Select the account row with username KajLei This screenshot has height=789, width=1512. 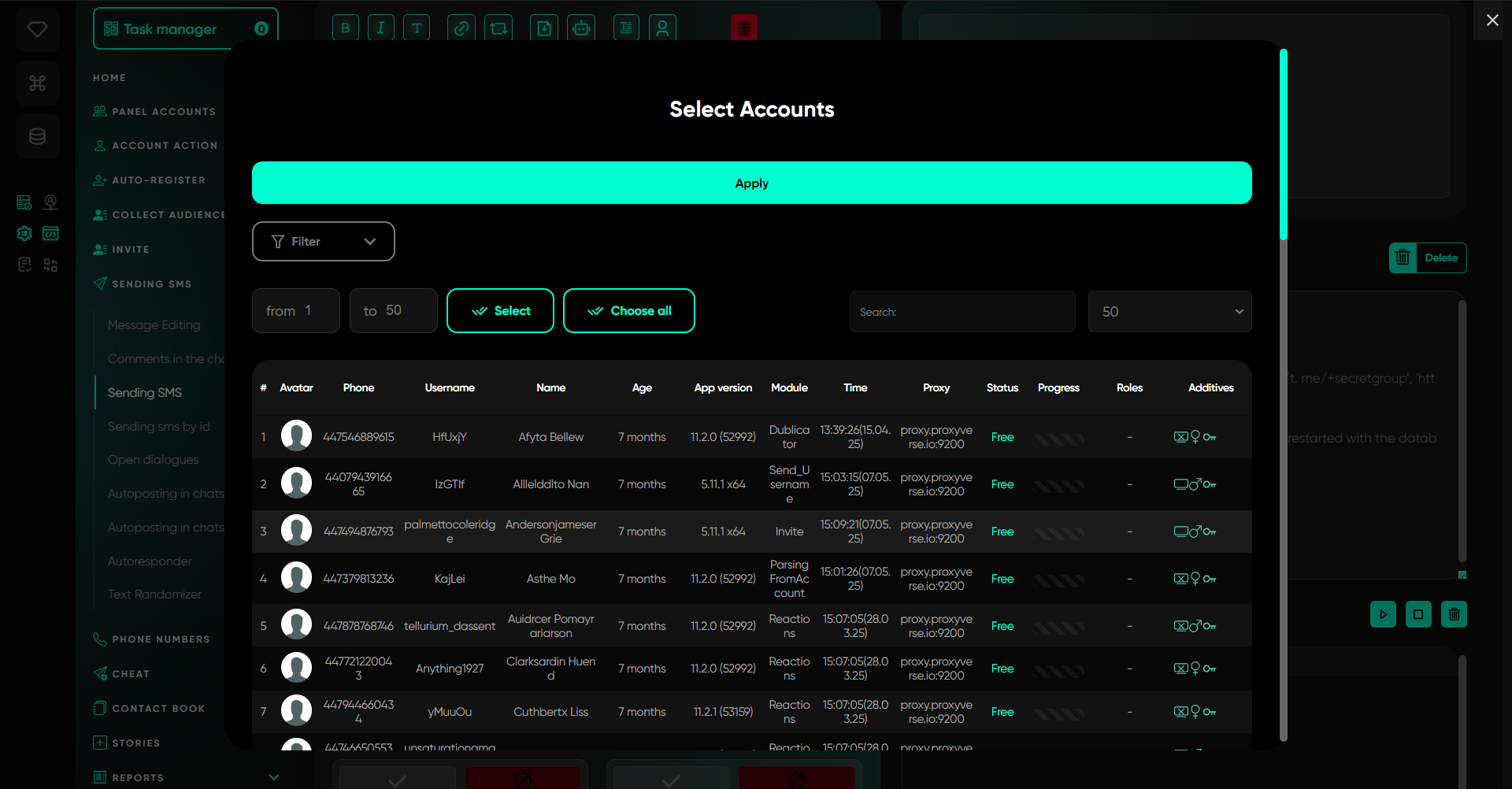pyautogui.click(x=449, y=579)
